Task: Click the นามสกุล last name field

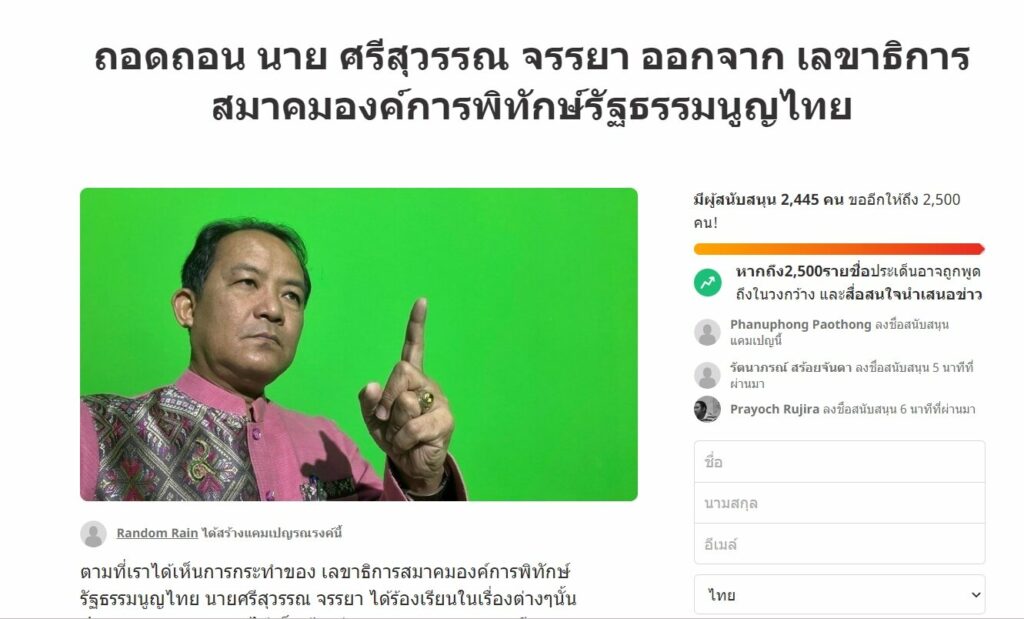Action: 839,503
